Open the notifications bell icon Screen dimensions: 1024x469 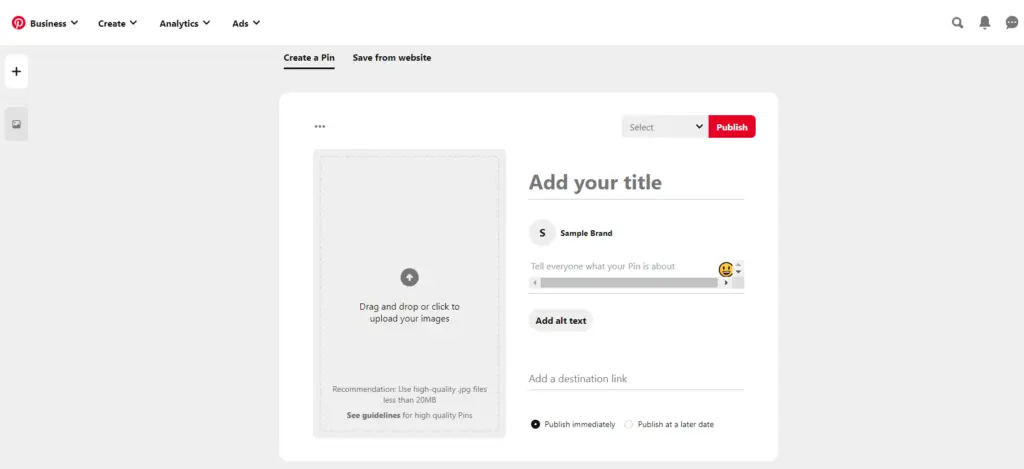click(x=984, y=23)
